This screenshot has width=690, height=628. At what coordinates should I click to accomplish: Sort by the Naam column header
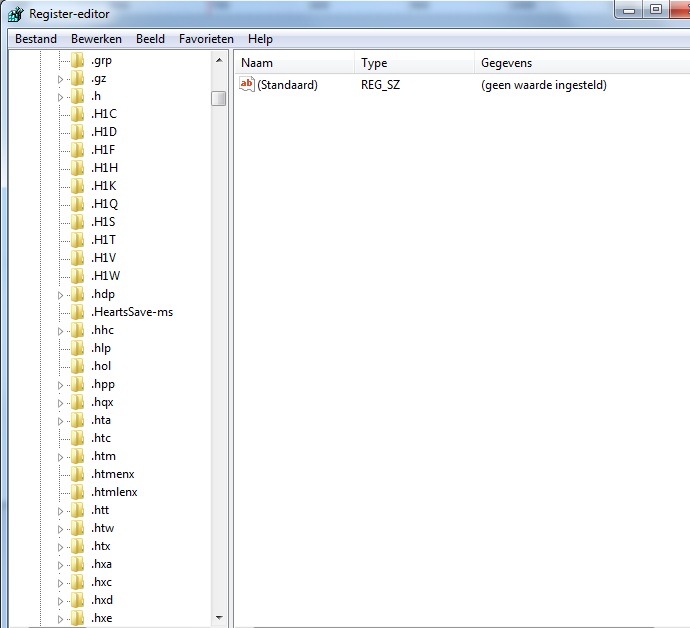coord(294,63)
